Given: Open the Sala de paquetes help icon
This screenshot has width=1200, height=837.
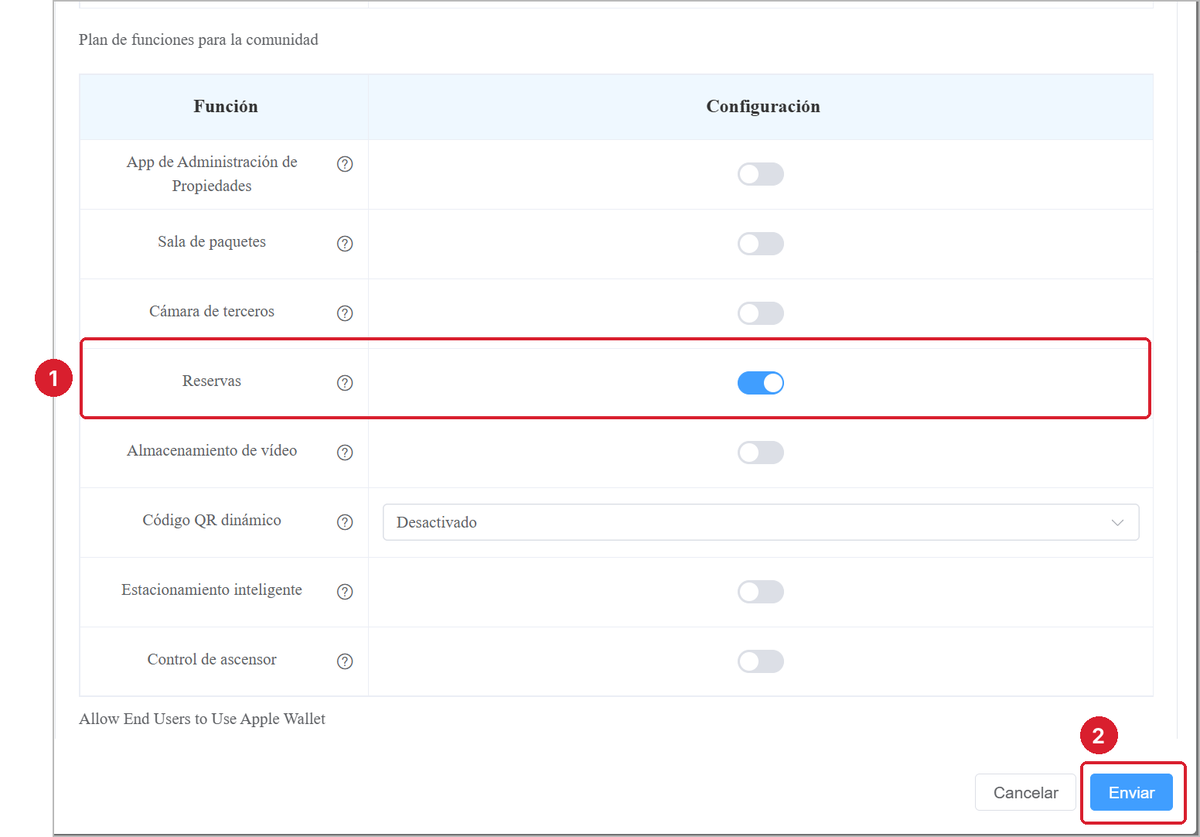Looking at the screenshot, I should point(345,243).
